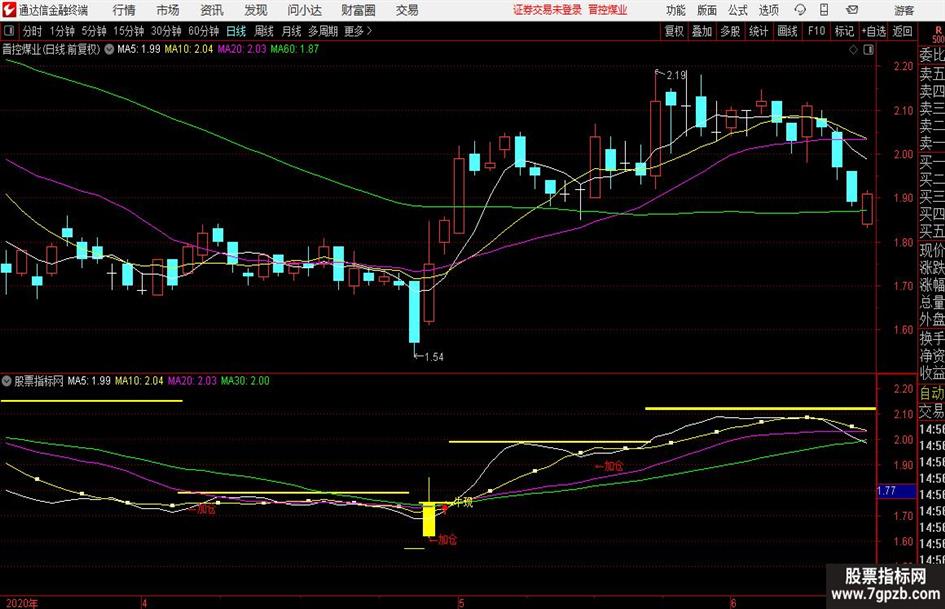Click the yellow MA10: 2.04 main chart label

click(x=189, y=49)
